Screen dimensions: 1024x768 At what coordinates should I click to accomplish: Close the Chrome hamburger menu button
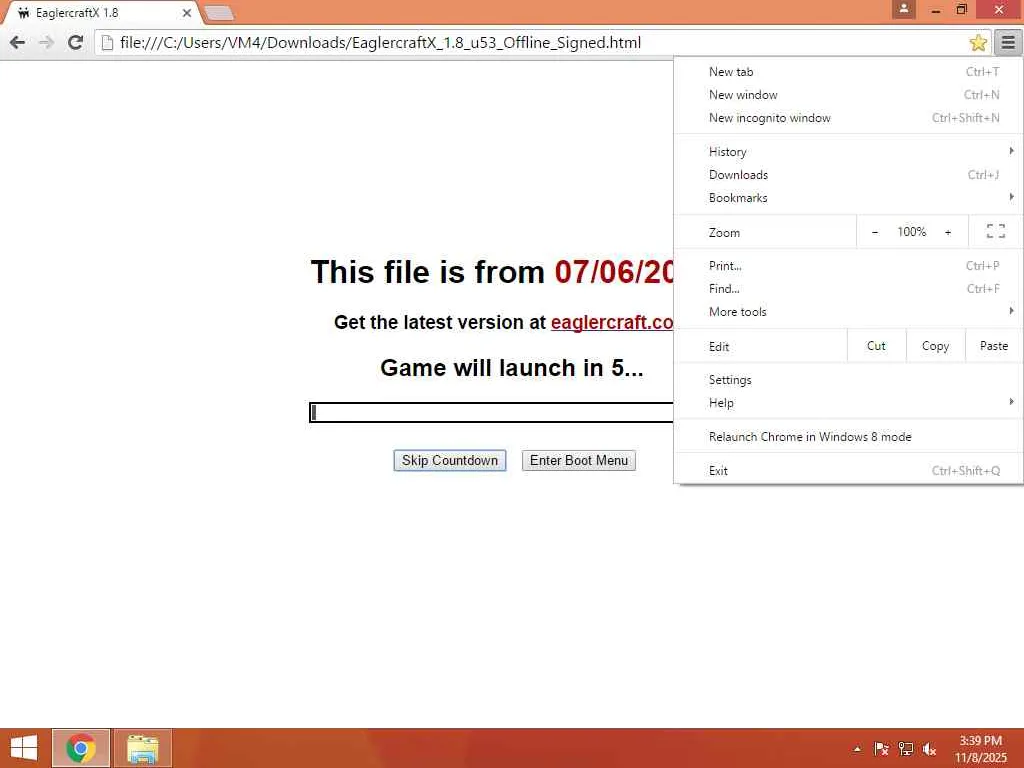click(1008, 42)
